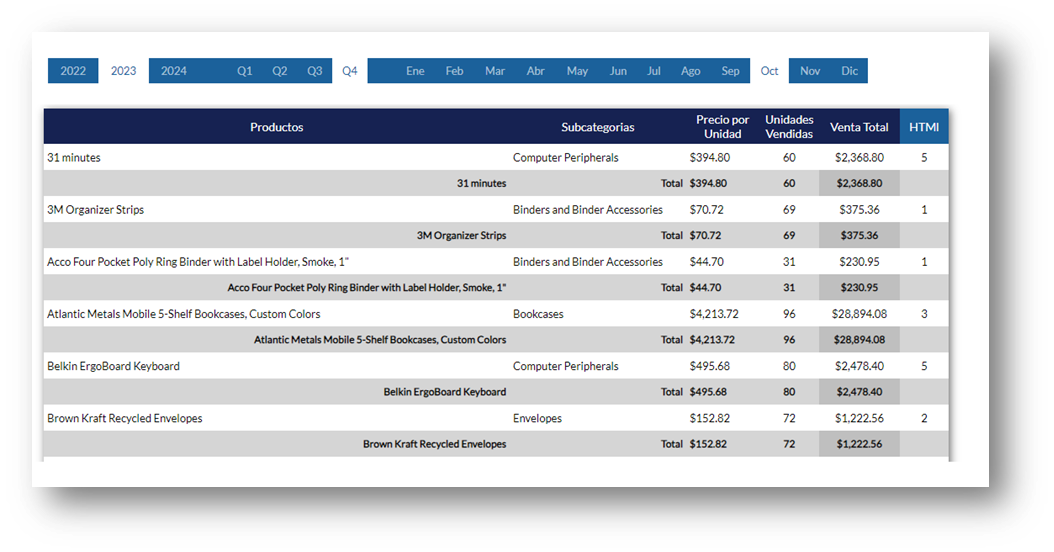Sort by Unidades Vendidas header
The width and height of the screenshot is (1054, 552).
(x=789, y=126)
